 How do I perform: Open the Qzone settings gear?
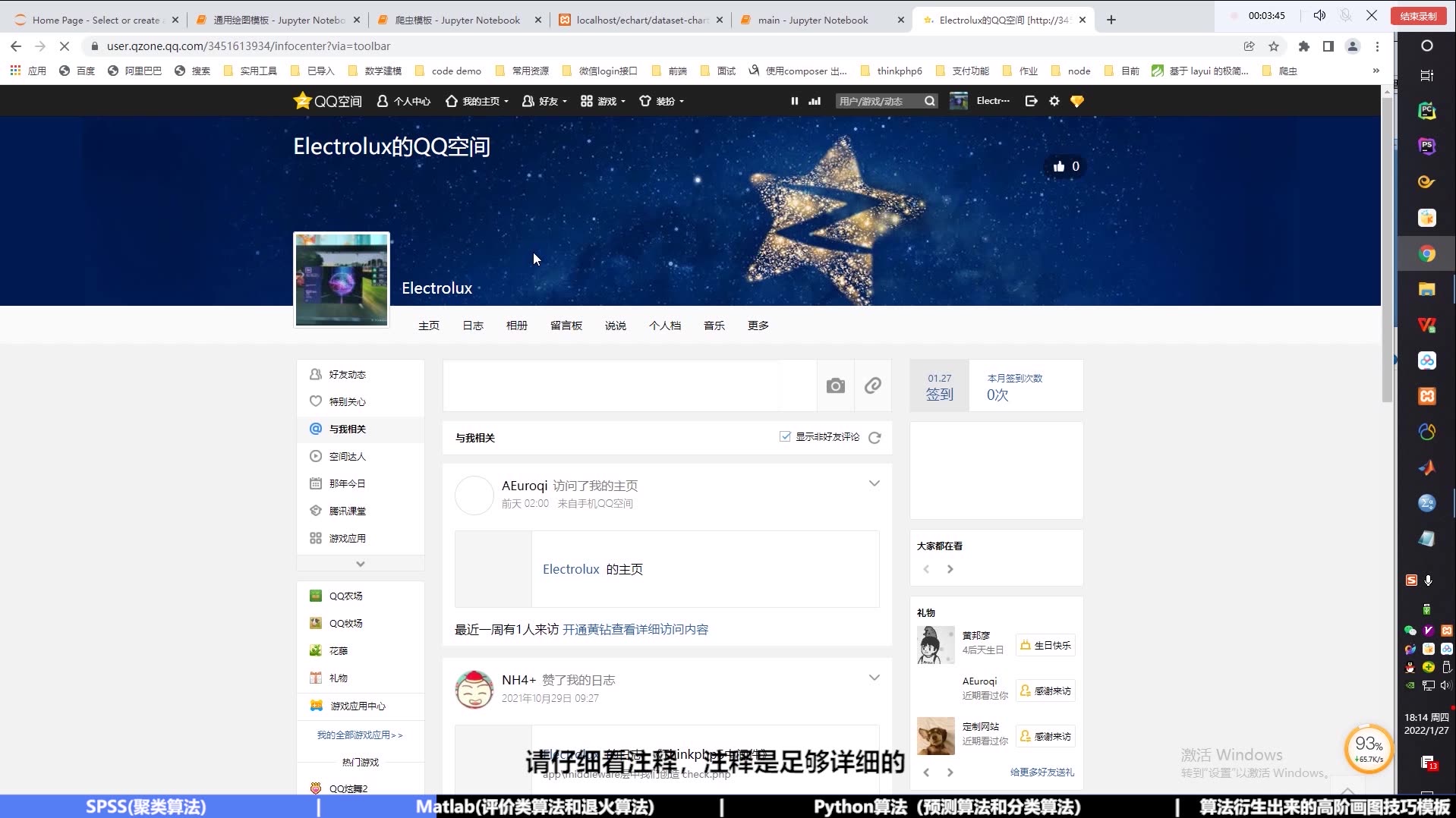tap(1054, 101)
